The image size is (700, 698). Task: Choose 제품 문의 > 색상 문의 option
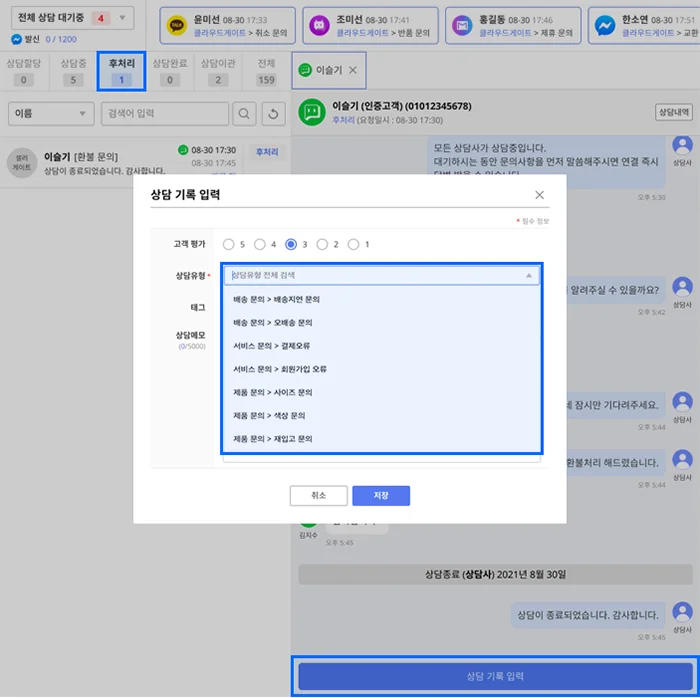pos(381,415)
